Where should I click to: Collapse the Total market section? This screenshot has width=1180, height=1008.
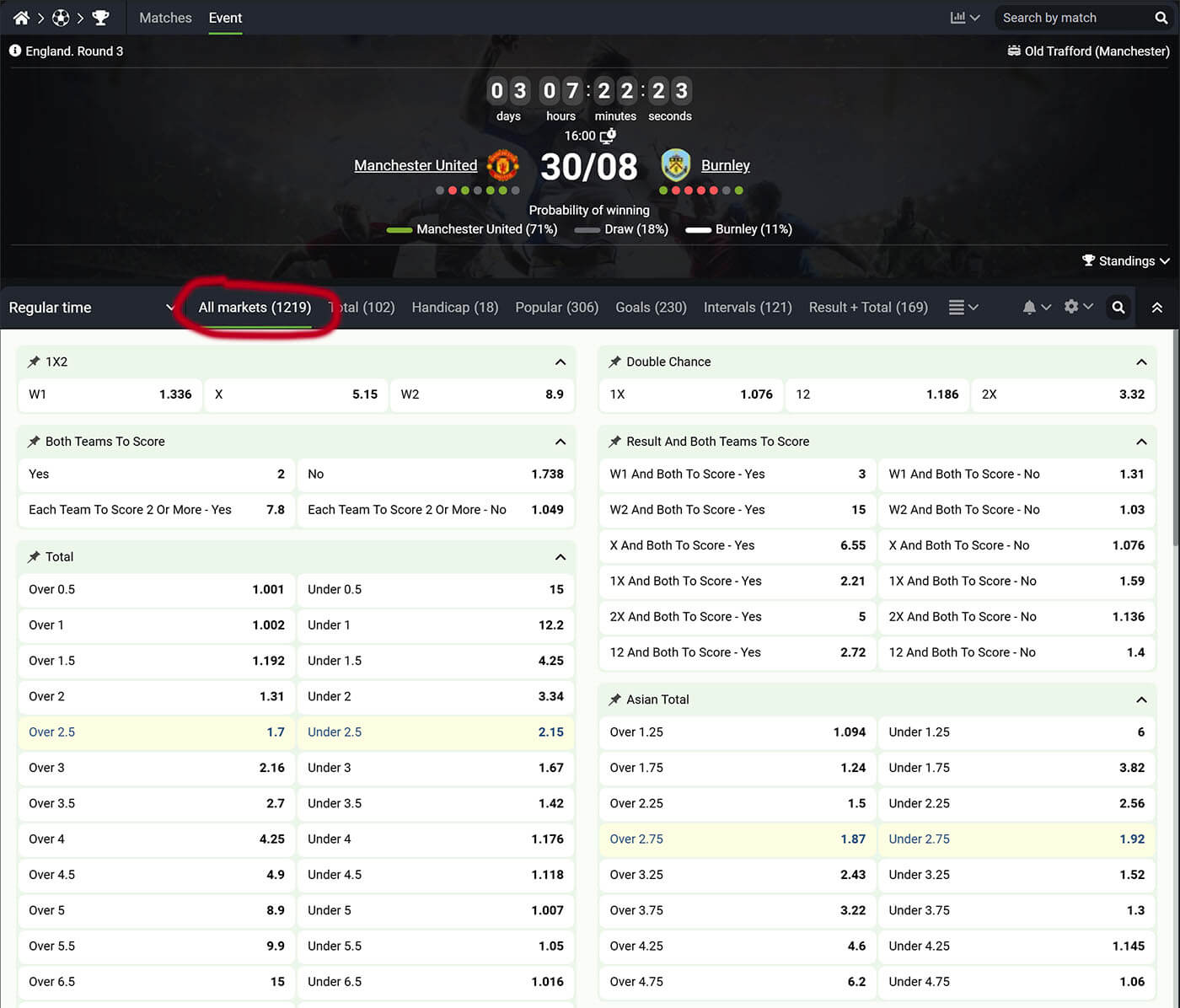pyautogui.click(x=560, y=557)
